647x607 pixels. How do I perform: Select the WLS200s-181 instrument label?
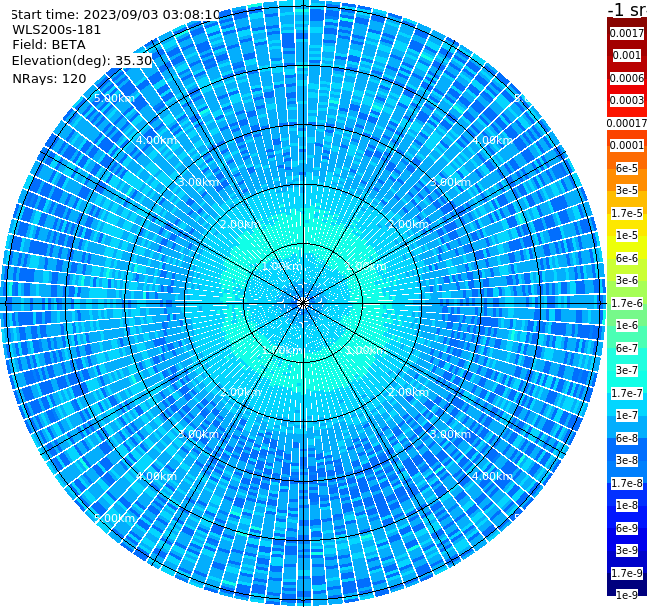[57, 30]
